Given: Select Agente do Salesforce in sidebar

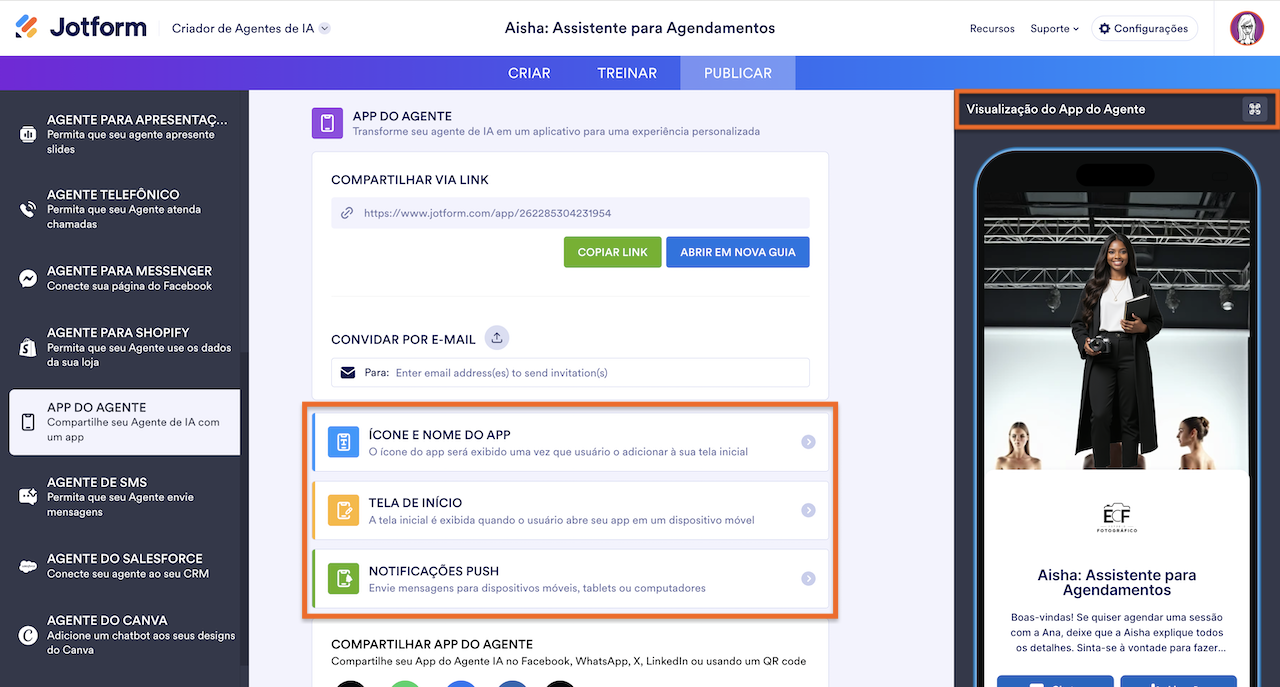Looking at the screenshot, I should tap(124, 566).
